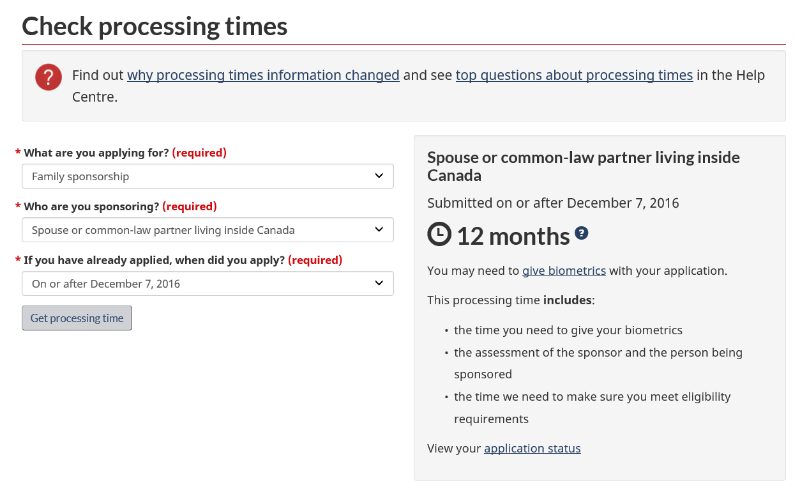The image size is (800, 494).
Task: Click the red question mark help icon
Action: point(48,77)
